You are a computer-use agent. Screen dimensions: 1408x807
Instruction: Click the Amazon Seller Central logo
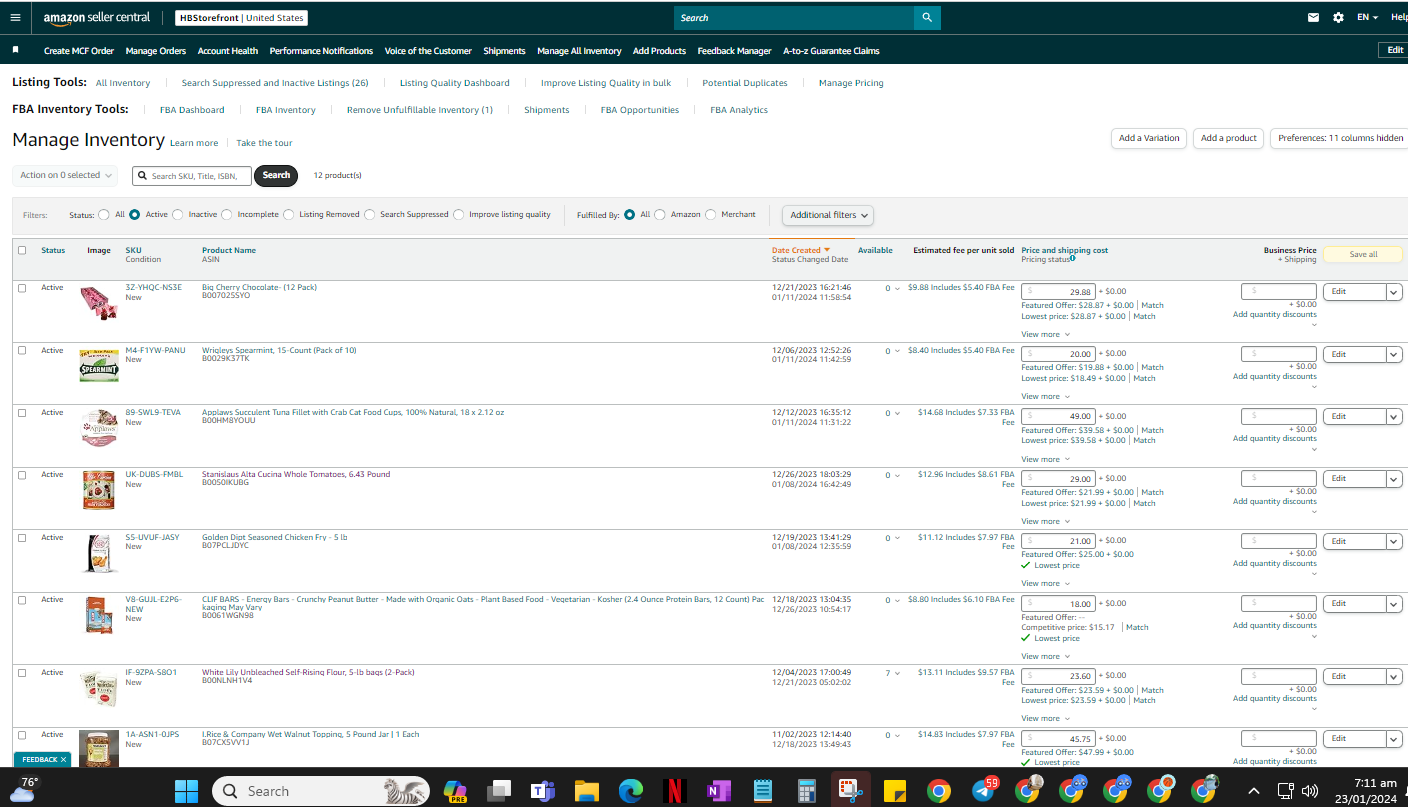(97, 18)
